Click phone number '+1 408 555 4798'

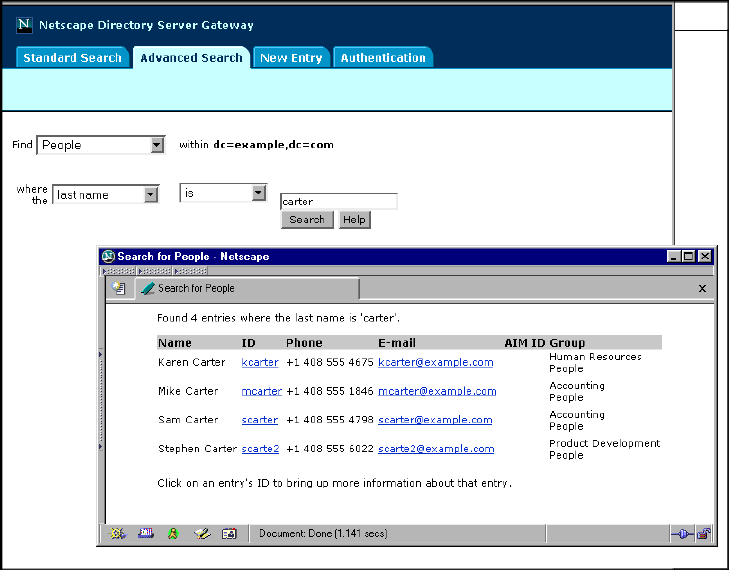tap(330, 420)
